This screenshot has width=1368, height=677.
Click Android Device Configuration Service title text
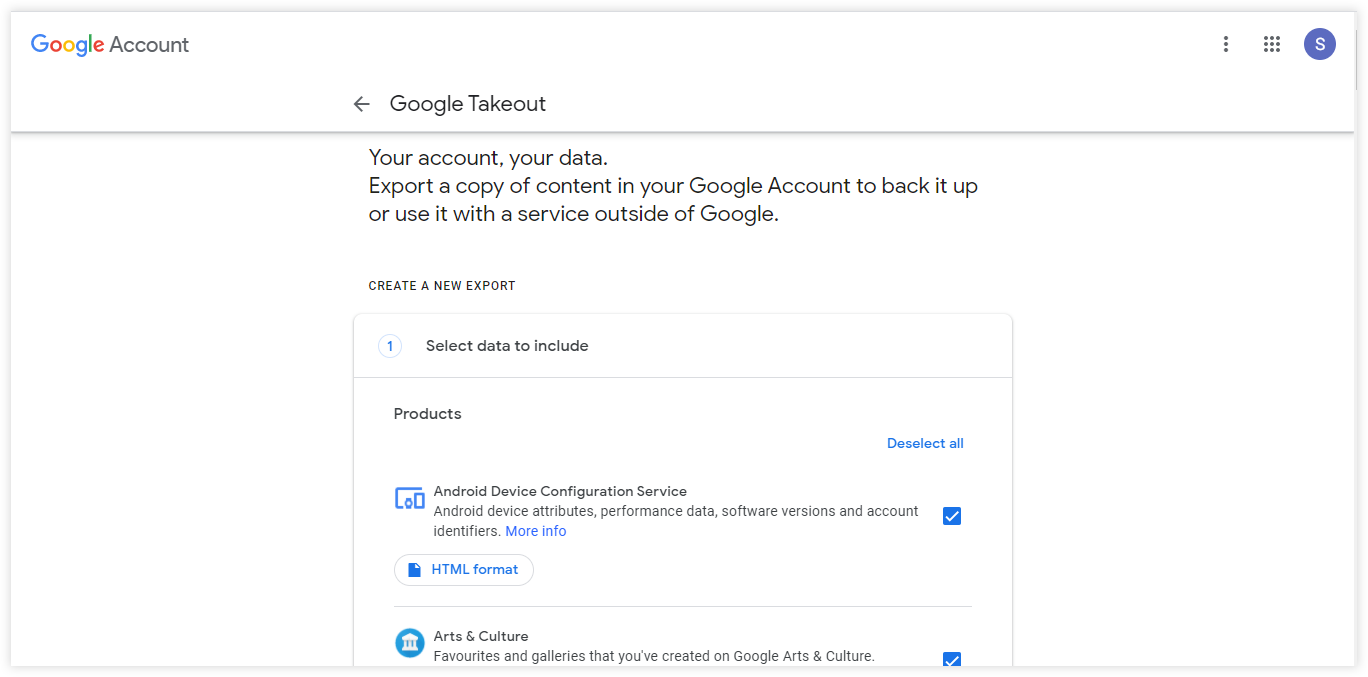click(x=560, y=491)
